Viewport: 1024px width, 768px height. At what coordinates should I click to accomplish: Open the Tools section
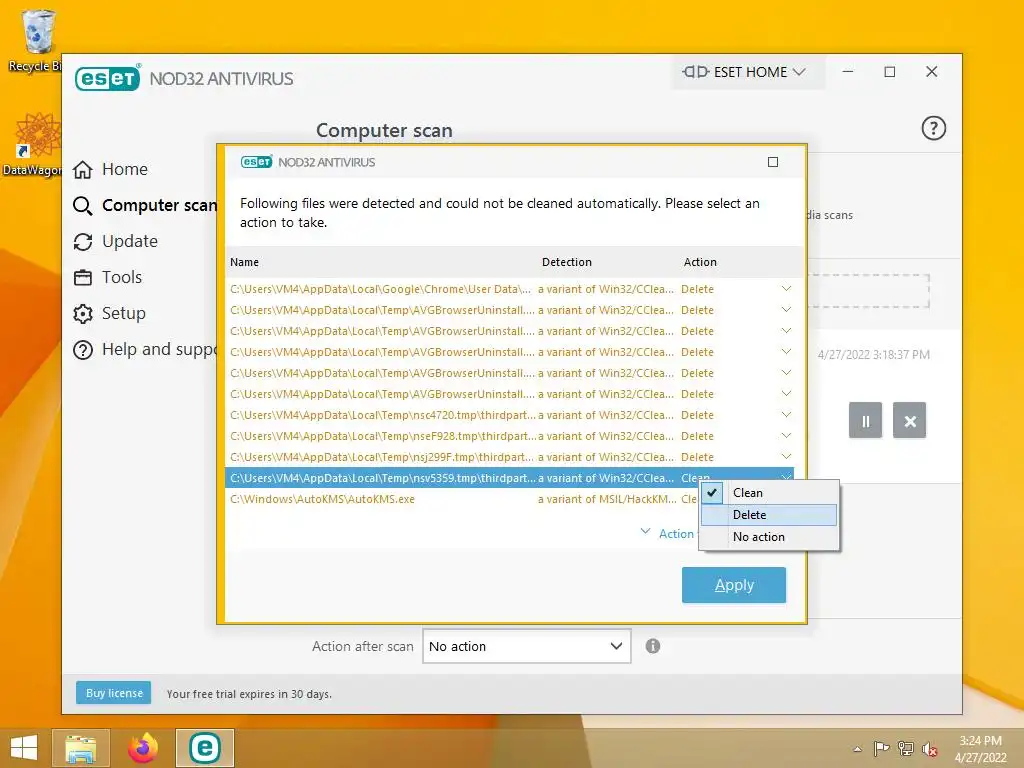coord(121,277)
